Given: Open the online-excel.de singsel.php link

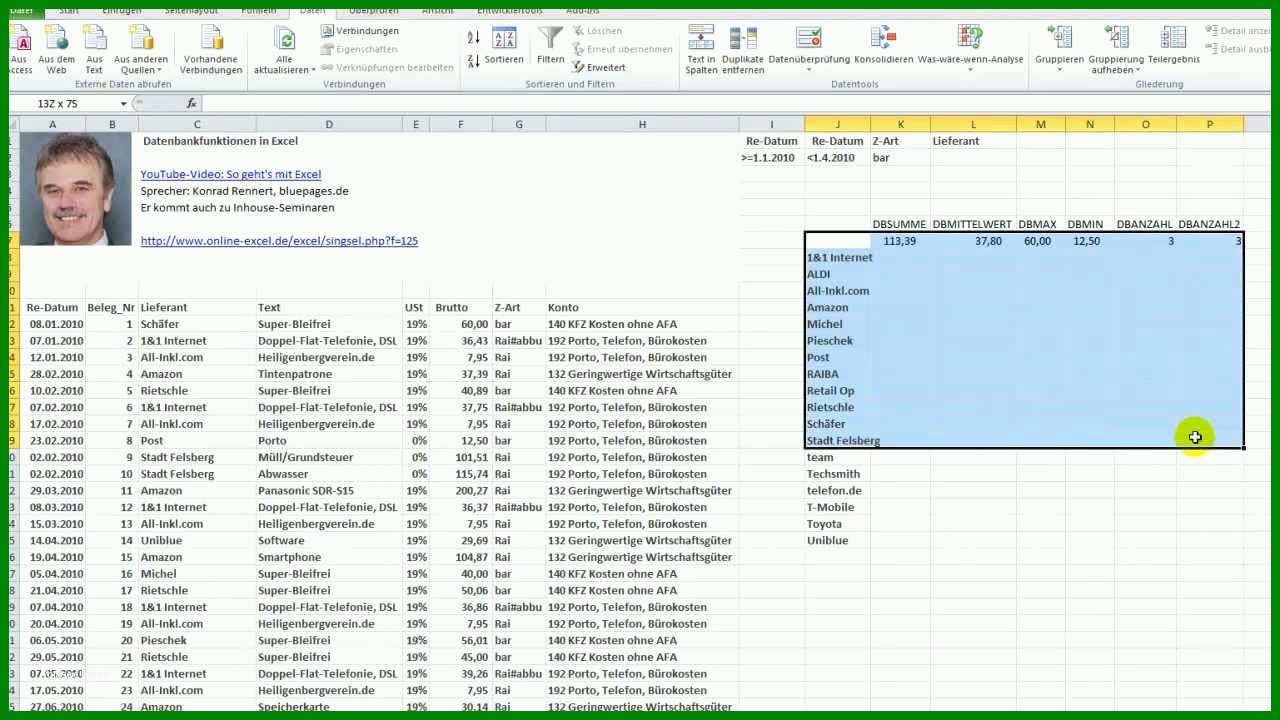Looking at the screenshot, I should click(x=279, y=241).
